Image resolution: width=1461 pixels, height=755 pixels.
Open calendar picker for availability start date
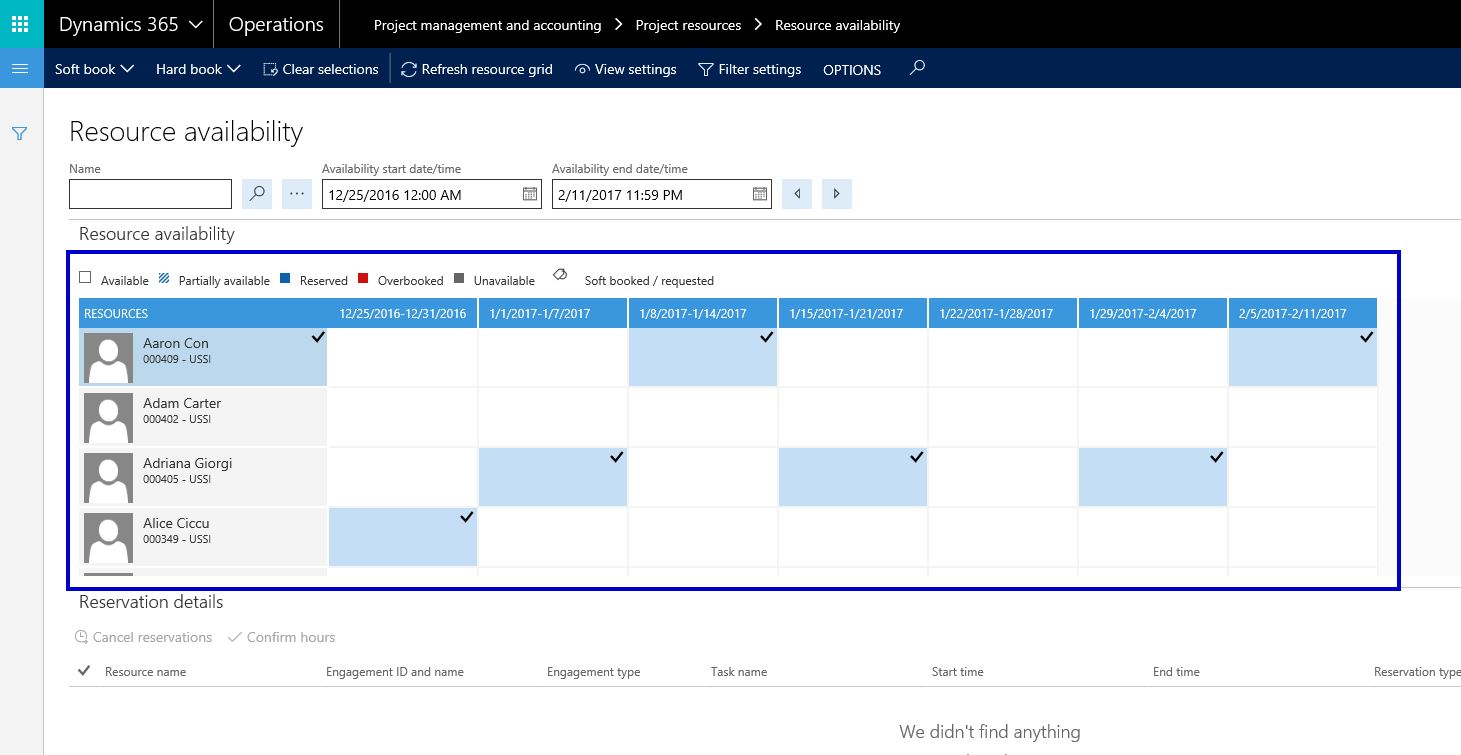click(530, 194)
